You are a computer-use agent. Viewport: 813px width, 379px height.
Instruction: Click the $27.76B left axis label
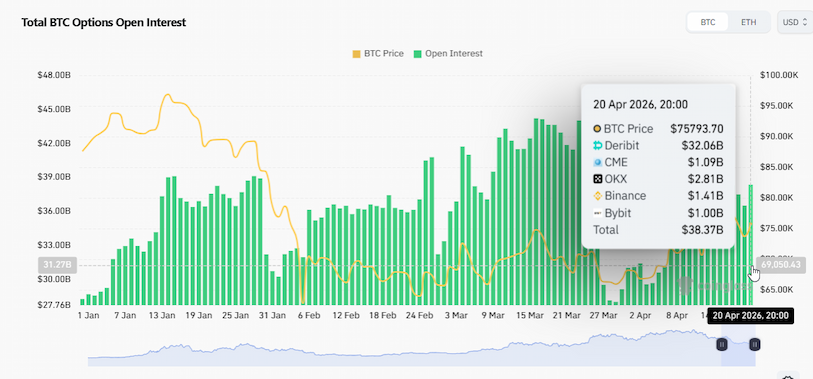pyautogui.click(x=54, y=305)
